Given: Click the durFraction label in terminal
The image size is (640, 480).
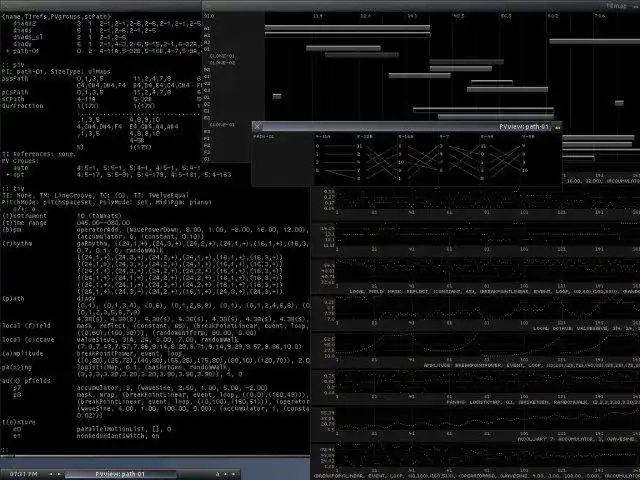Looking at the screenshot, I should [22, 106].
